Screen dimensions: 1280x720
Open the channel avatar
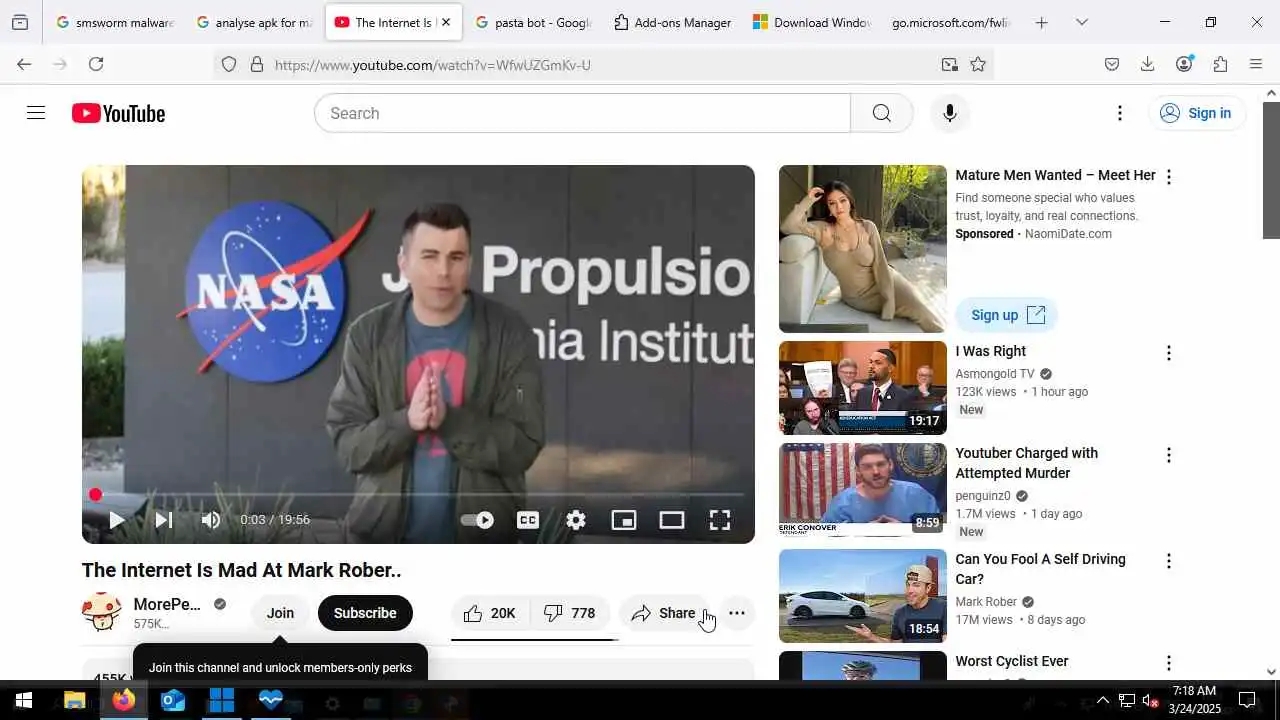(x=102, y=613)
